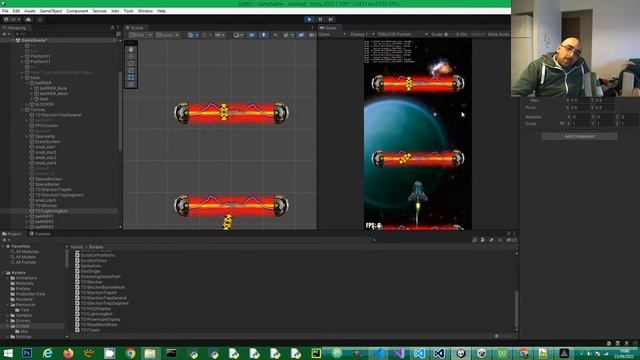This screenshot has height=360, width=640.
Task: Open the Pivot mode dropdown
Action: point(141,35)
